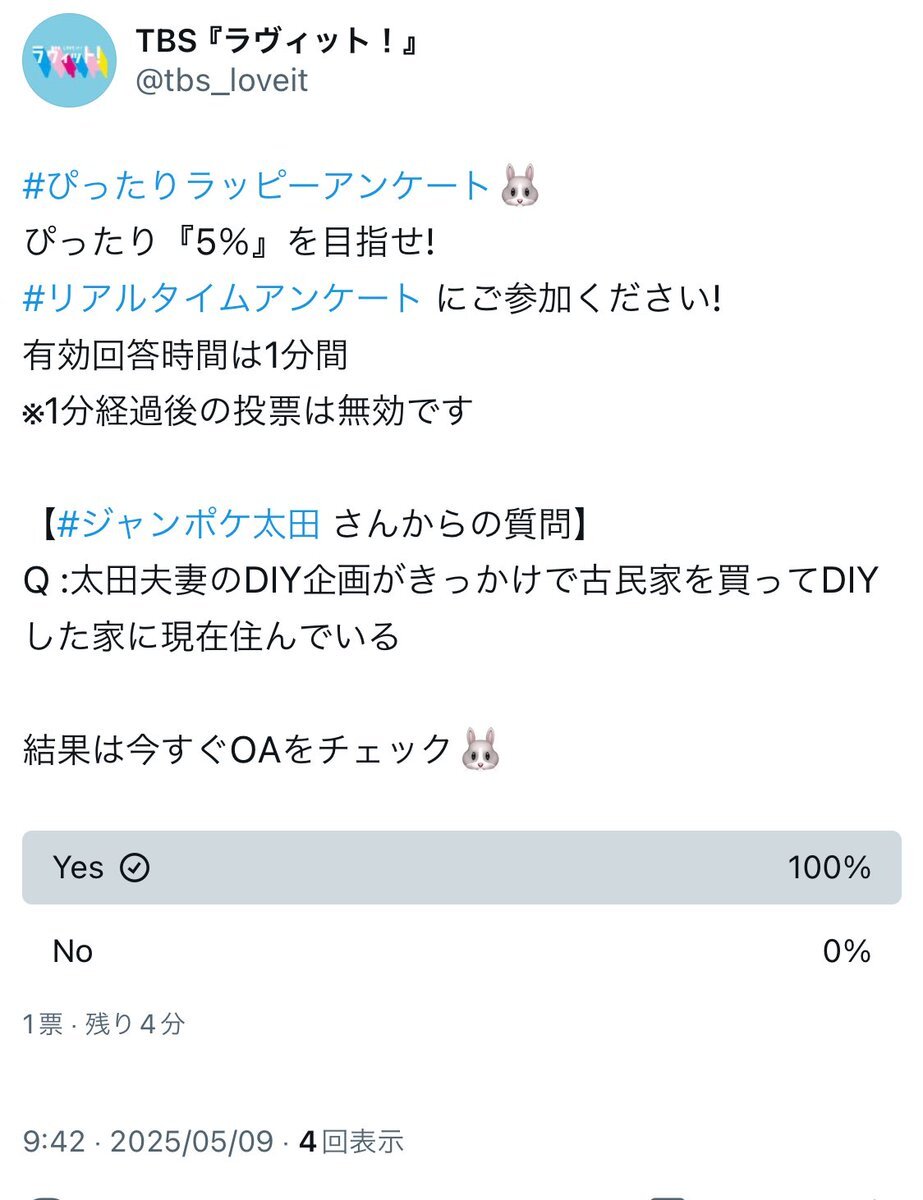
Task: Select the Yes poll option
Action: point(461,868)
